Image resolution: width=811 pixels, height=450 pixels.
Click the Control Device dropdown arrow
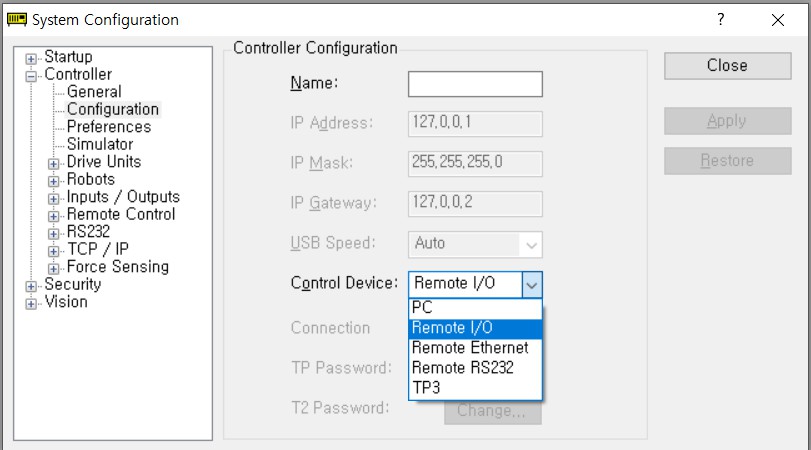click(532, 284)
